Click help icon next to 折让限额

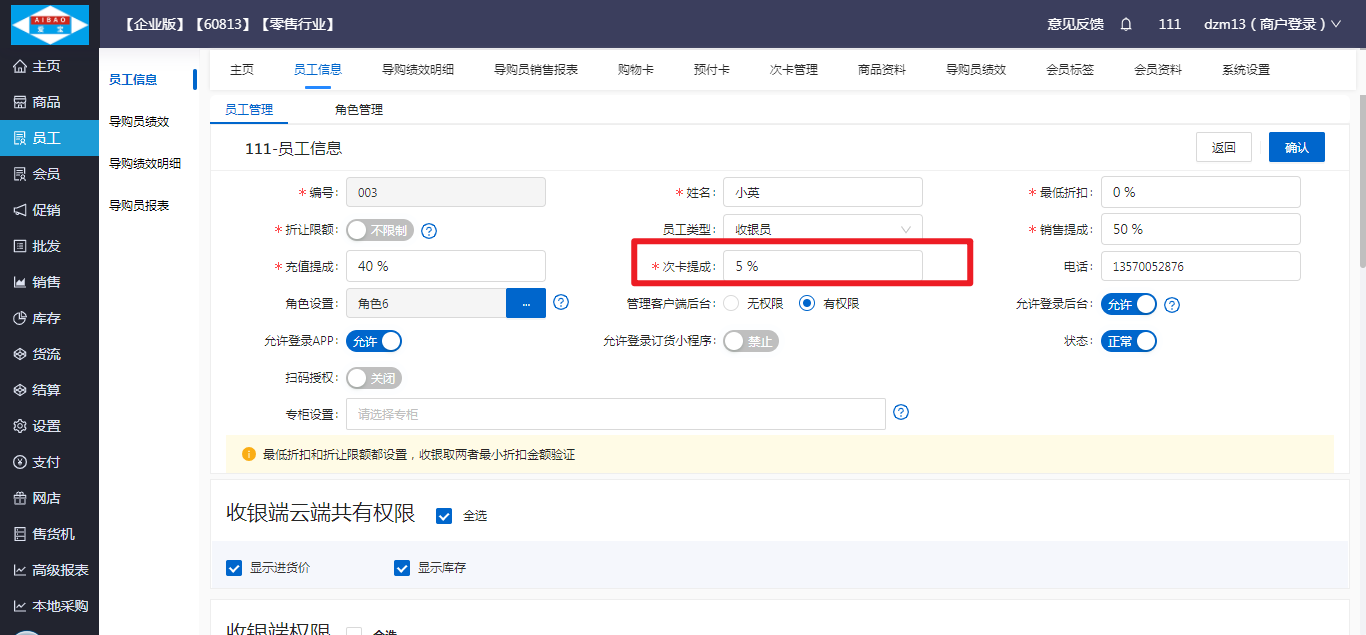click(429, 231)
